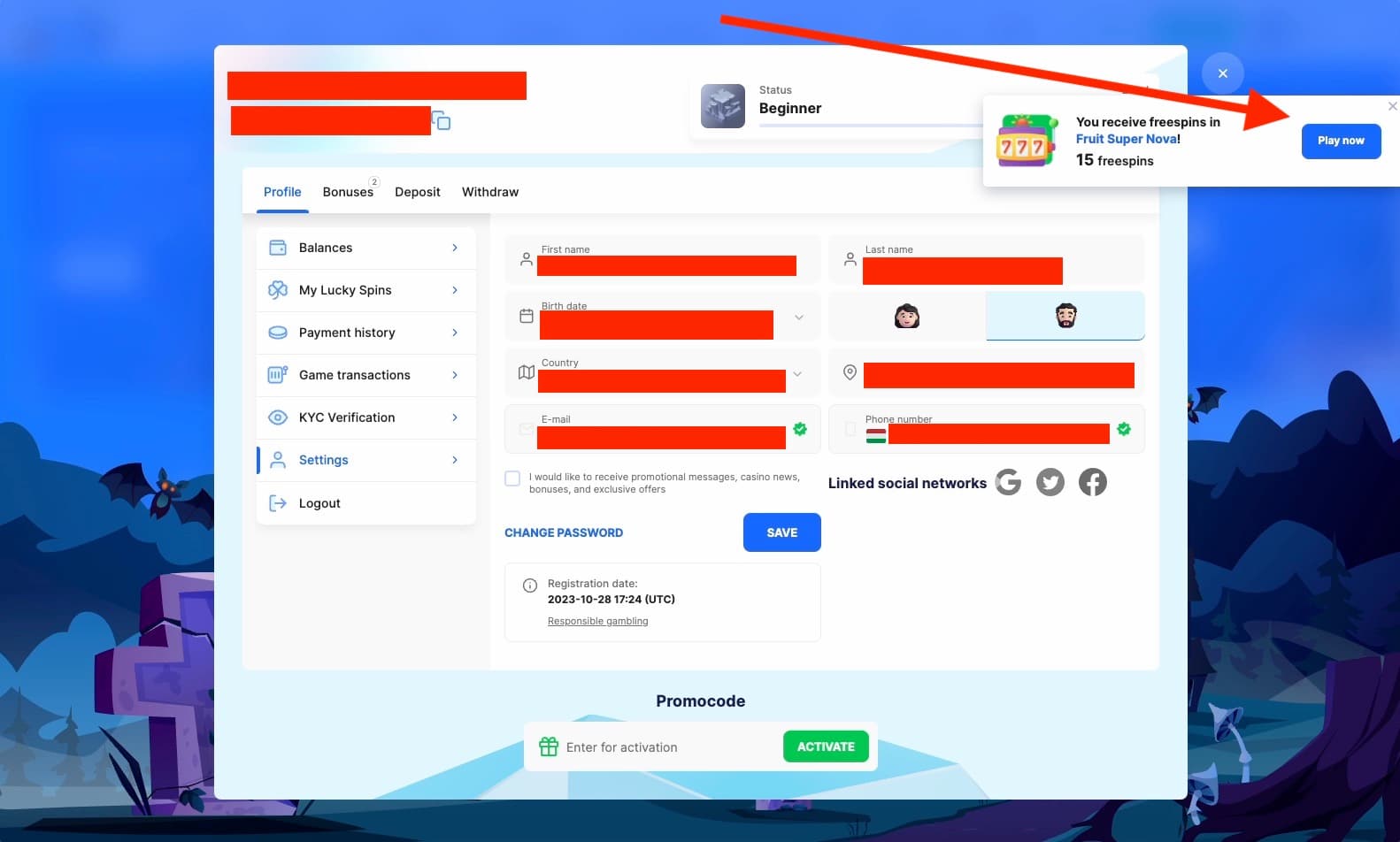Viewport: 1400px width, 842px height.
Task: Click the Birth date calendar icon
Action: point(527,316)
